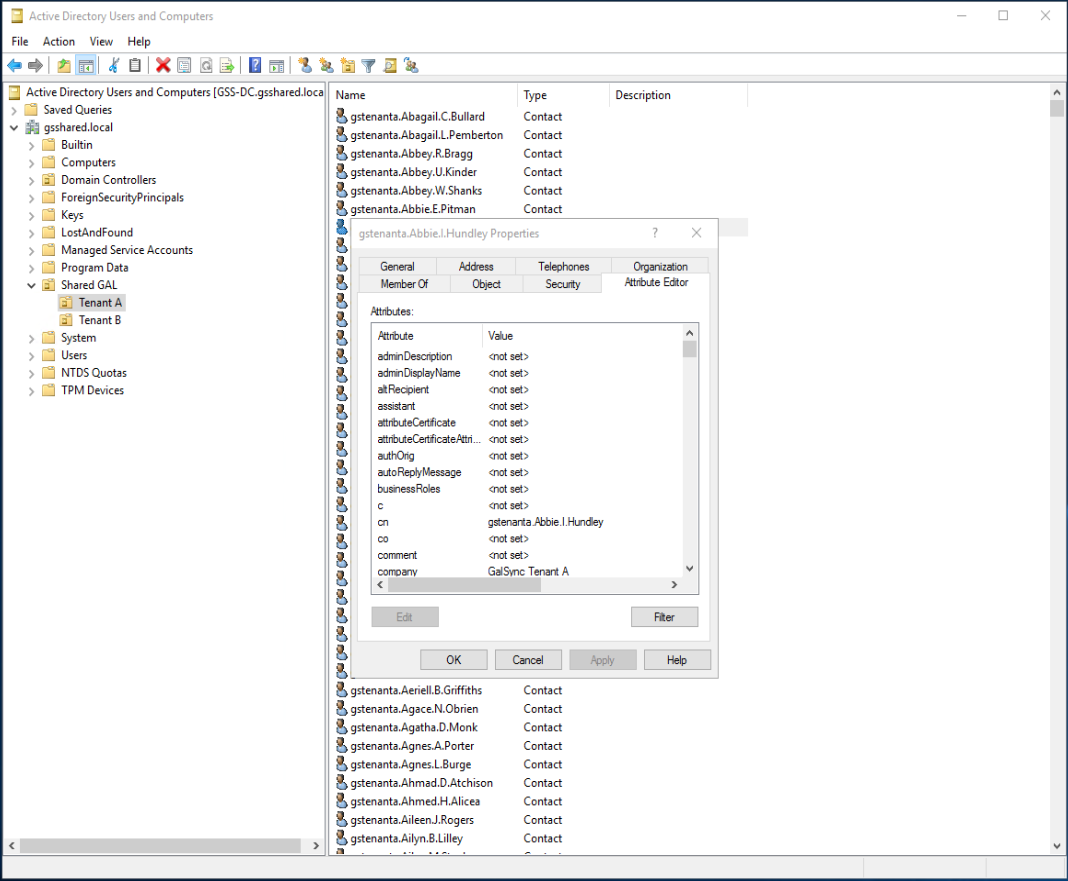The height and width of the screenshot is (881, 1068).
Task: Open Help via the blue question mark icon
Action: point(255,66)
